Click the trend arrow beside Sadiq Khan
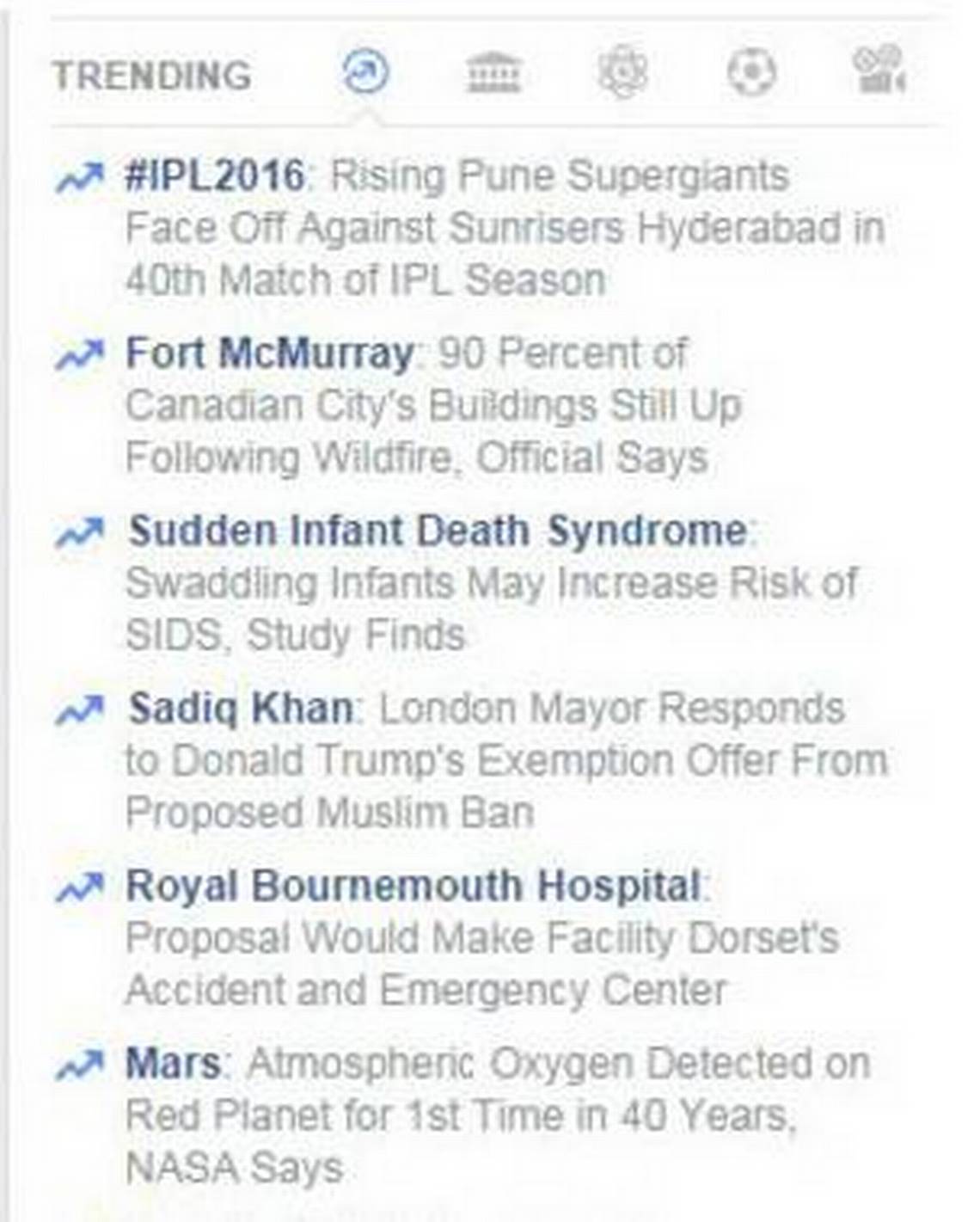 coord(79,710)
